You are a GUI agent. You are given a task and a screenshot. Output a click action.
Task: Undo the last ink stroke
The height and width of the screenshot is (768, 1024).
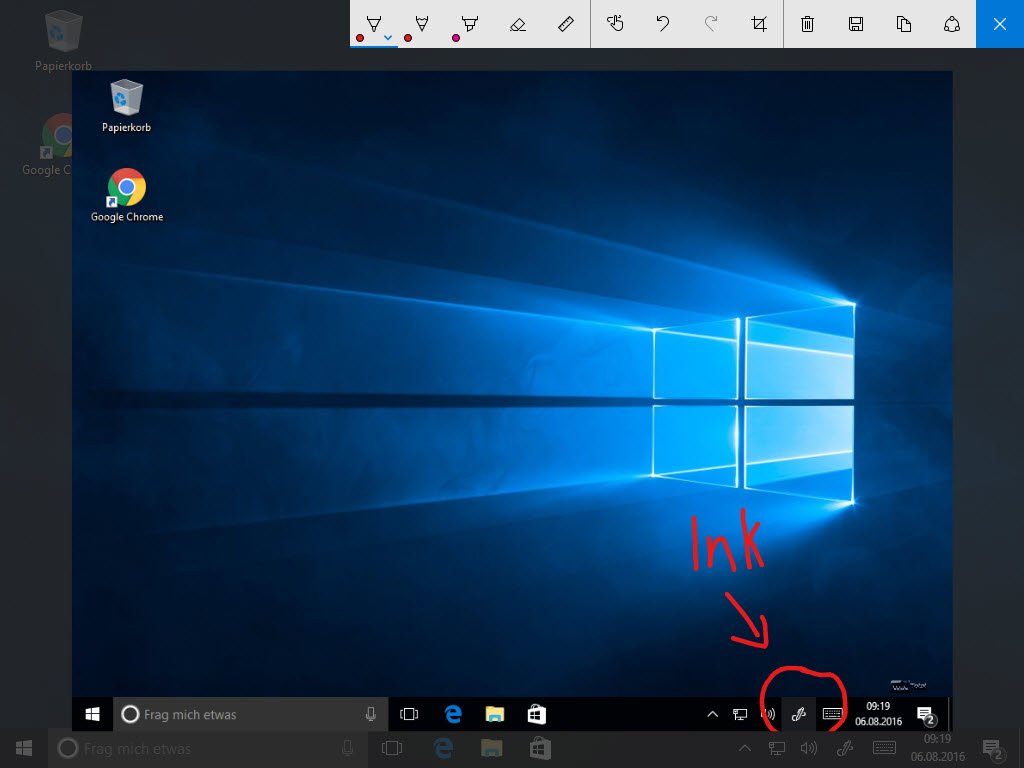coord(662,24)
